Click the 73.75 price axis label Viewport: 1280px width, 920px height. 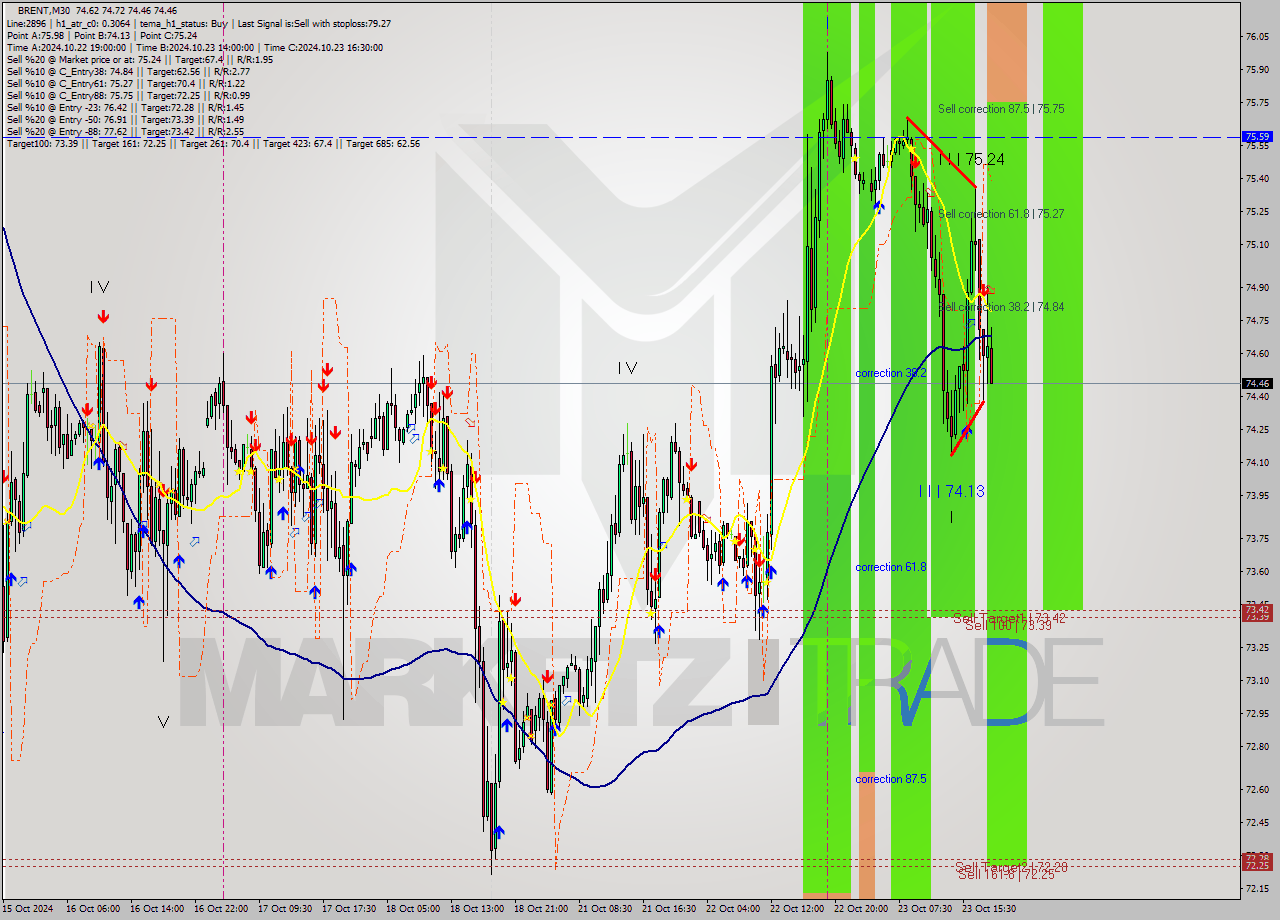1256,539
